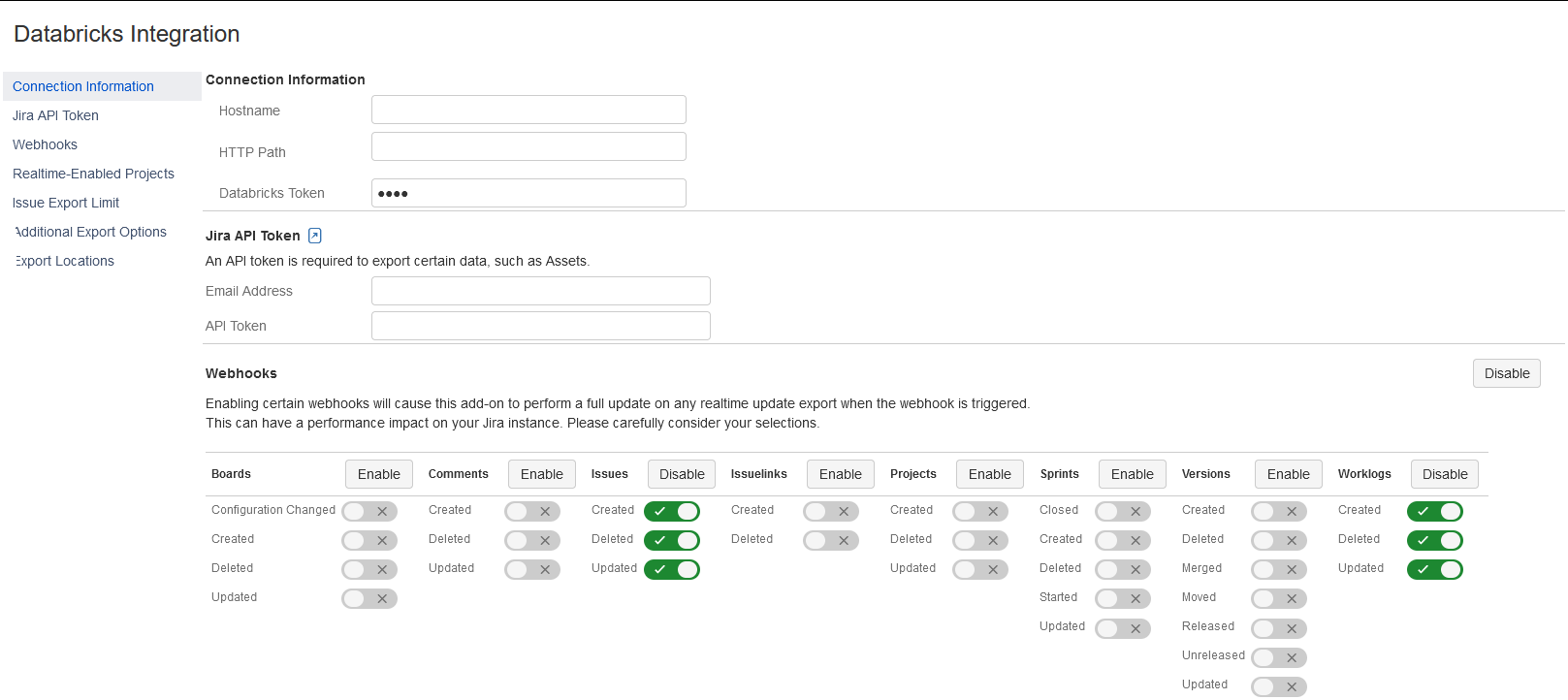Enable all Comments webhooks
Screen dimensions: 1568x700
click(x=542, y=474)
